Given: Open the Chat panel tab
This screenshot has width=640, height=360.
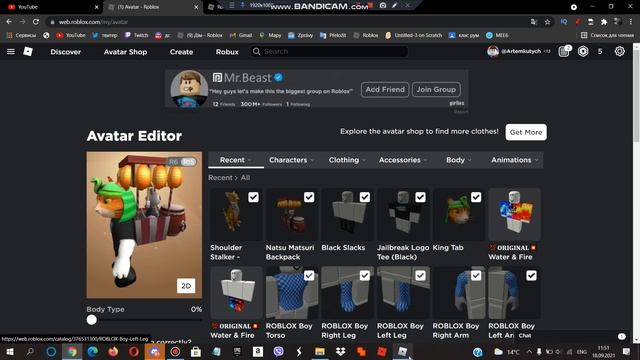Looking at the screenshot, I should click(525, 336).
